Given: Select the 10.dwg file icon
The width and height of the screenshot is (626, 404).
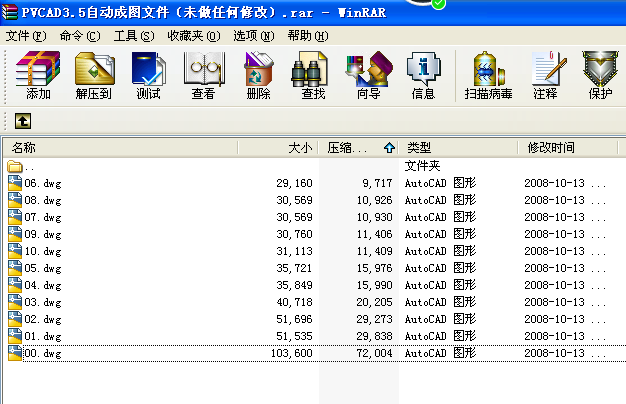Looking at the screenshot, I should pos(15,251).
